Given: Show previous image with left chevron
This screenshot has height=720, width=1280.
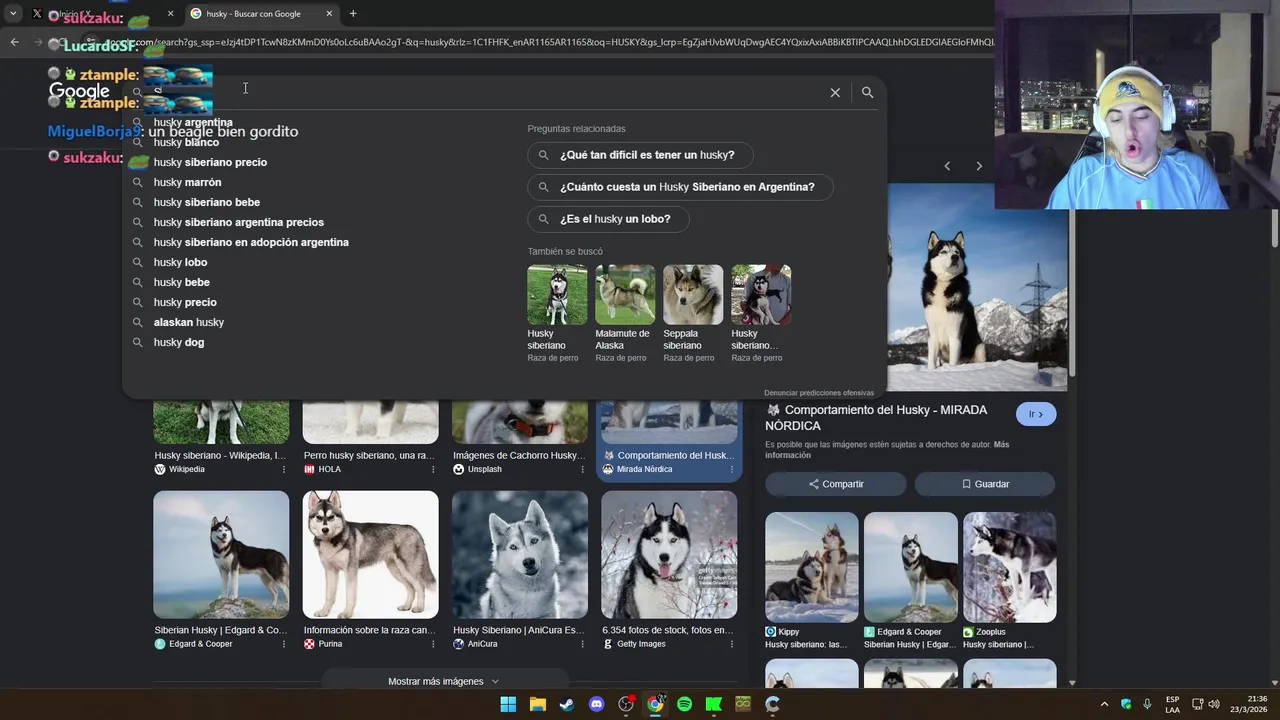Looking at the screenshot, I should click(947, 166).
